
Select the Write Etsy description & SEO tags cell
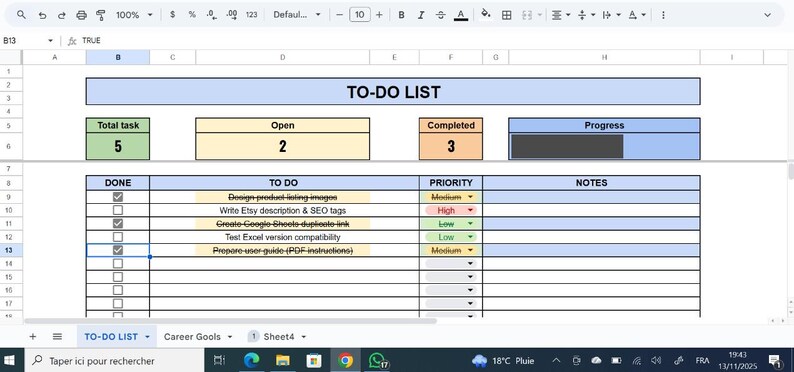pyautogui.click(x=283, y=210)
